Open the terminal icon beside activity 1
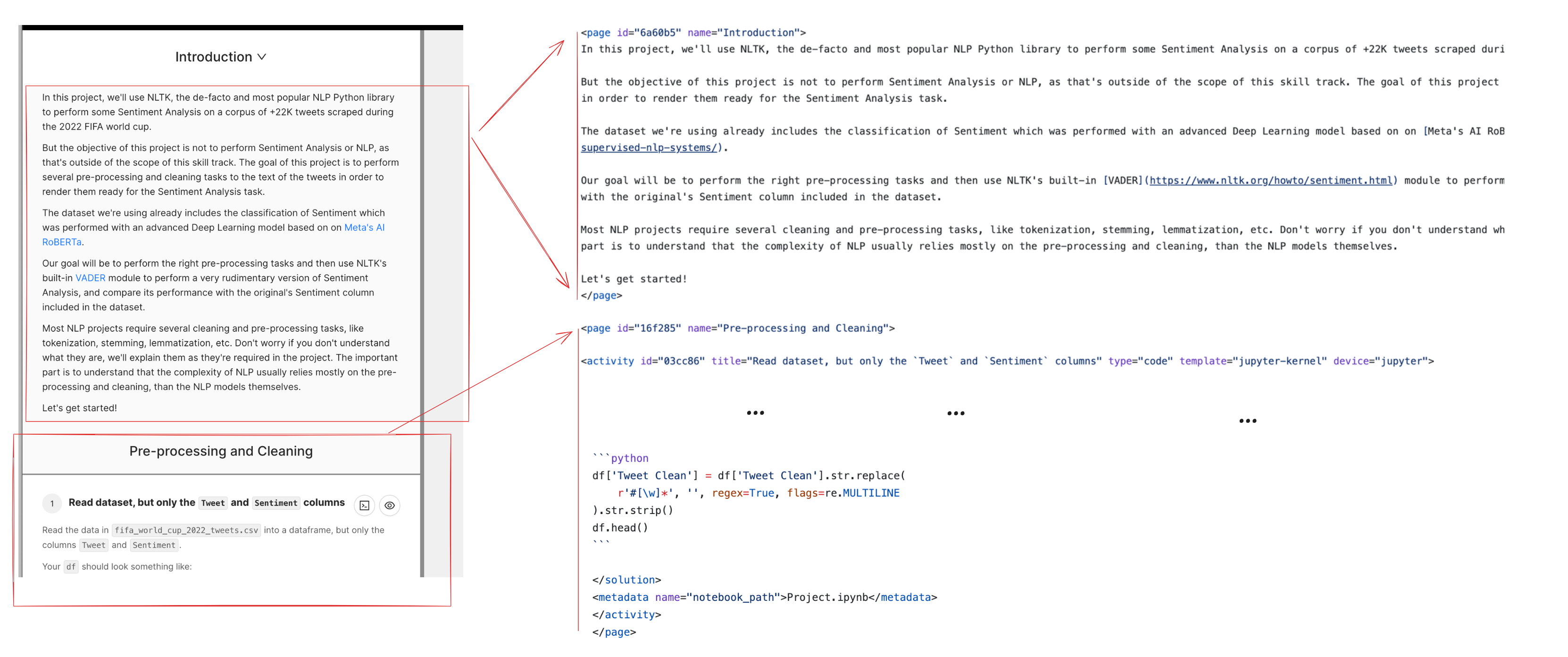 point(365,505)
